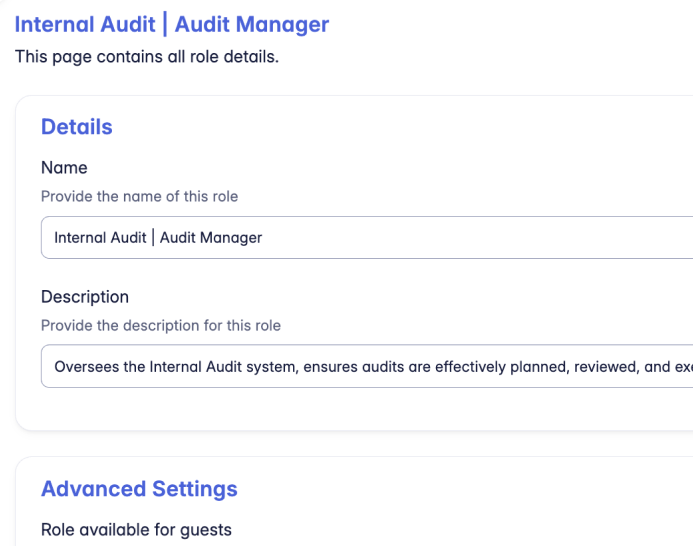This screenshot has height=546, width=693.
Task: Click the page title 'Internal Audit | Audit Manager'
Action: point(171,24)
